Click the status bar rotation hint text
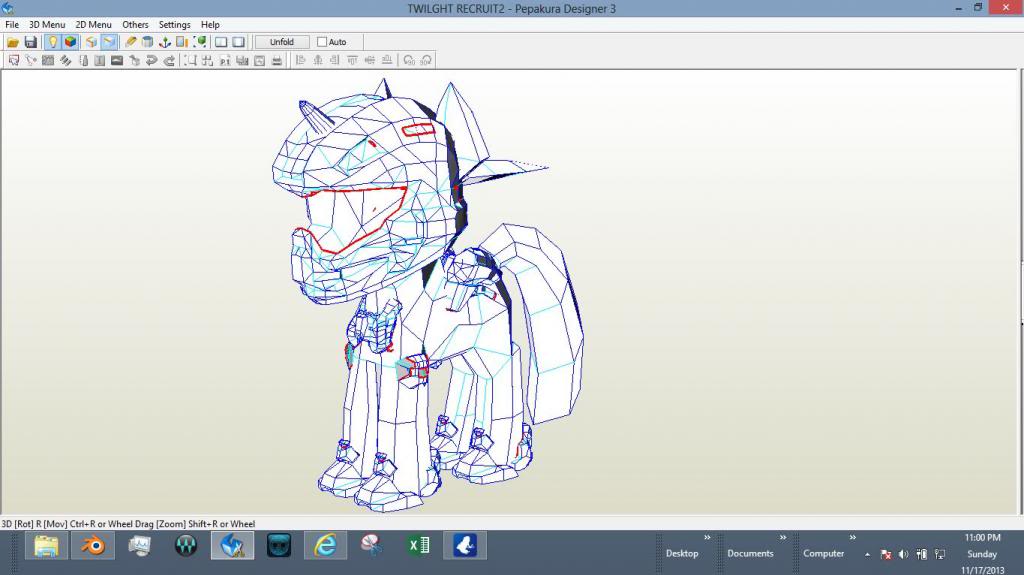Screen dimensions: 1024x575 pyautogui.click(x=128, y=523)
